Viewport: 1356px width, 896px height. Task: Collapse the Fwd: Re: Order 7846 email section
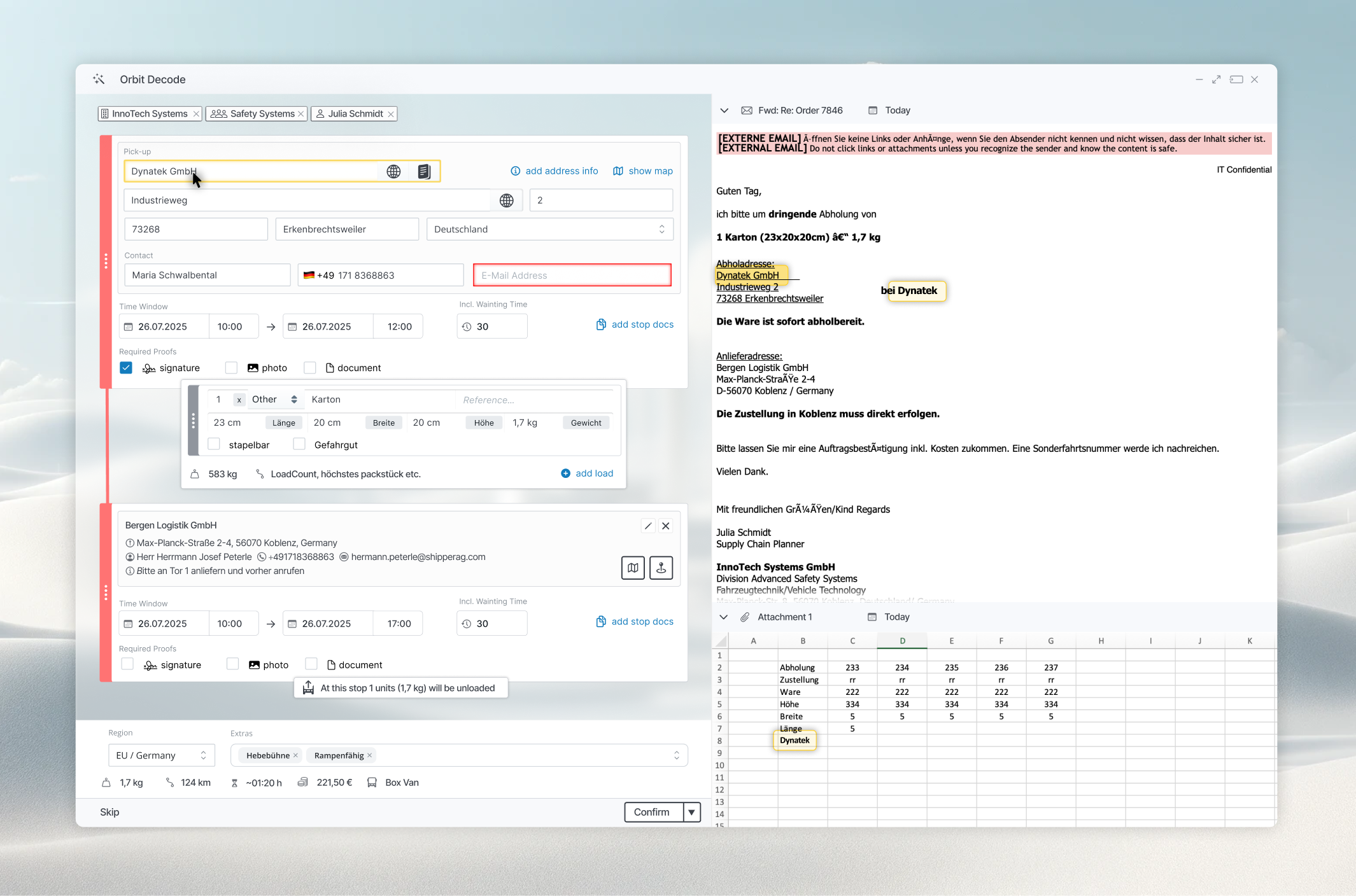724,111
